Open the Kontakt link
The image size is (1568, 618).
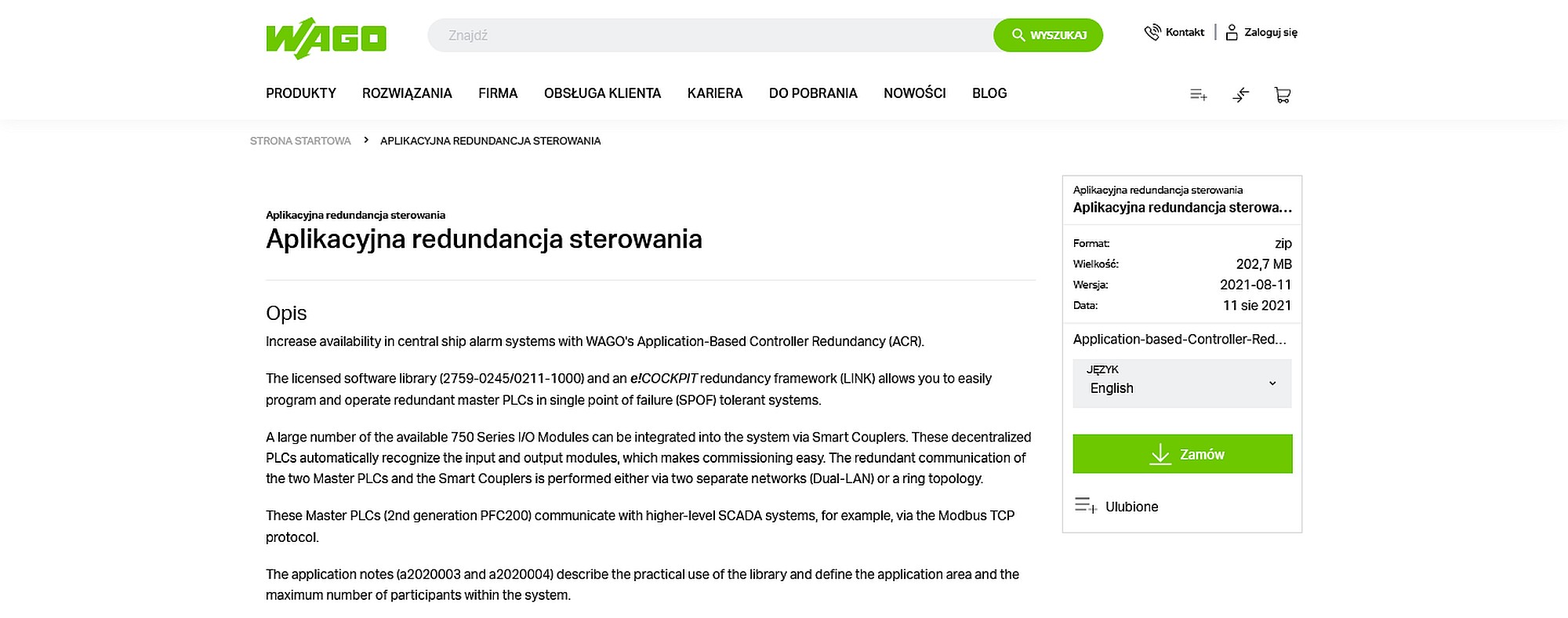click(x=1185, y=32)
